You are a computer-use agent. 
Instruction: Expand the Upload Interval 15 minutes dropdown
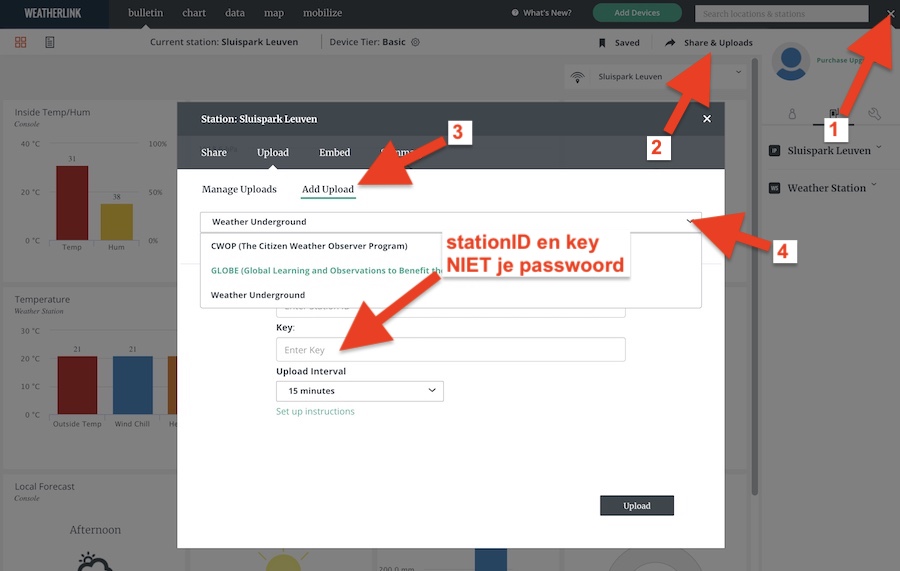[x=359, y=391]
